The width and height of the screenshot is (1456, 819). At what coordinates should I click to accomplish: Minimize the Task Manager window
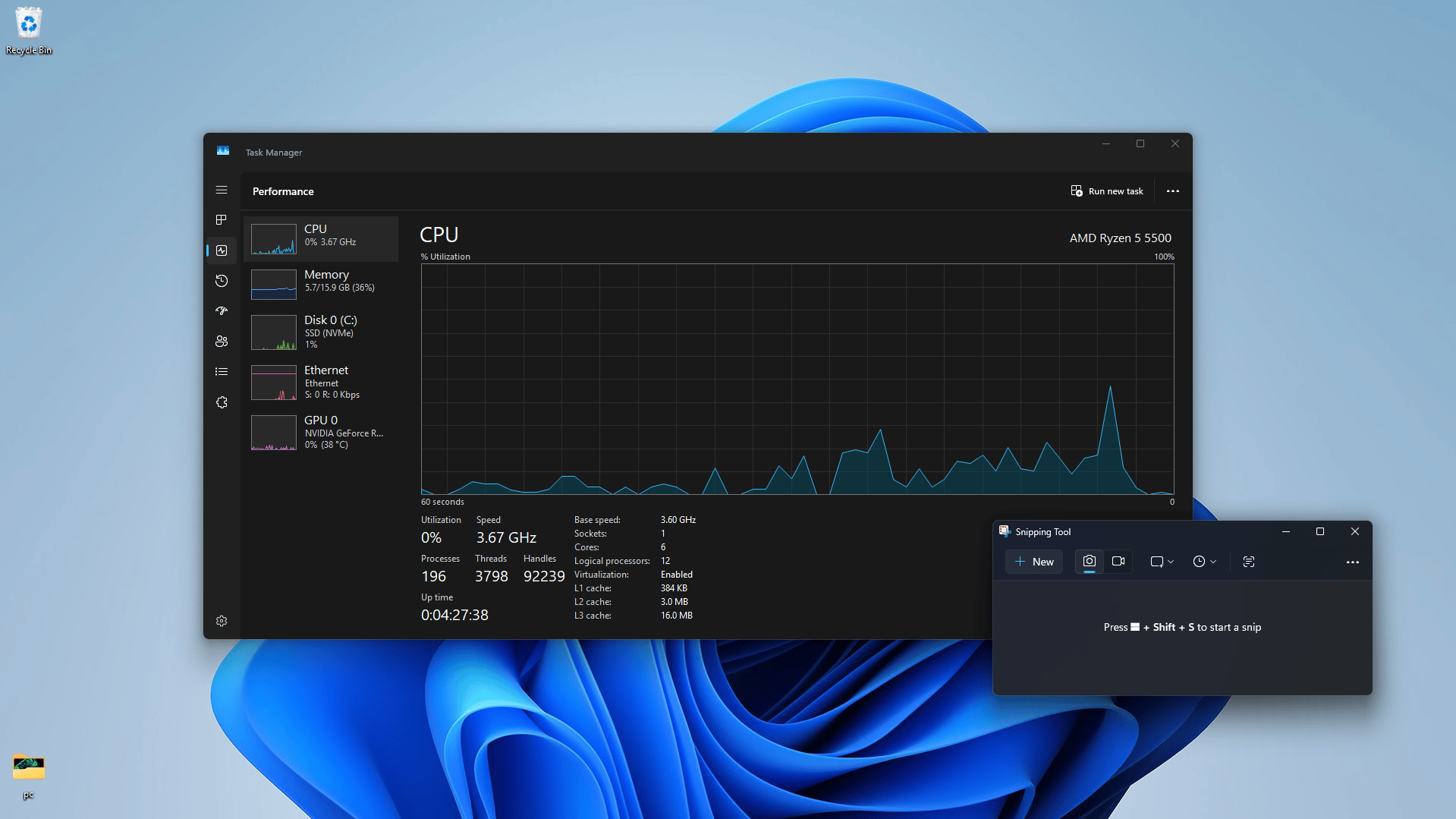(x=1106, y=143)
